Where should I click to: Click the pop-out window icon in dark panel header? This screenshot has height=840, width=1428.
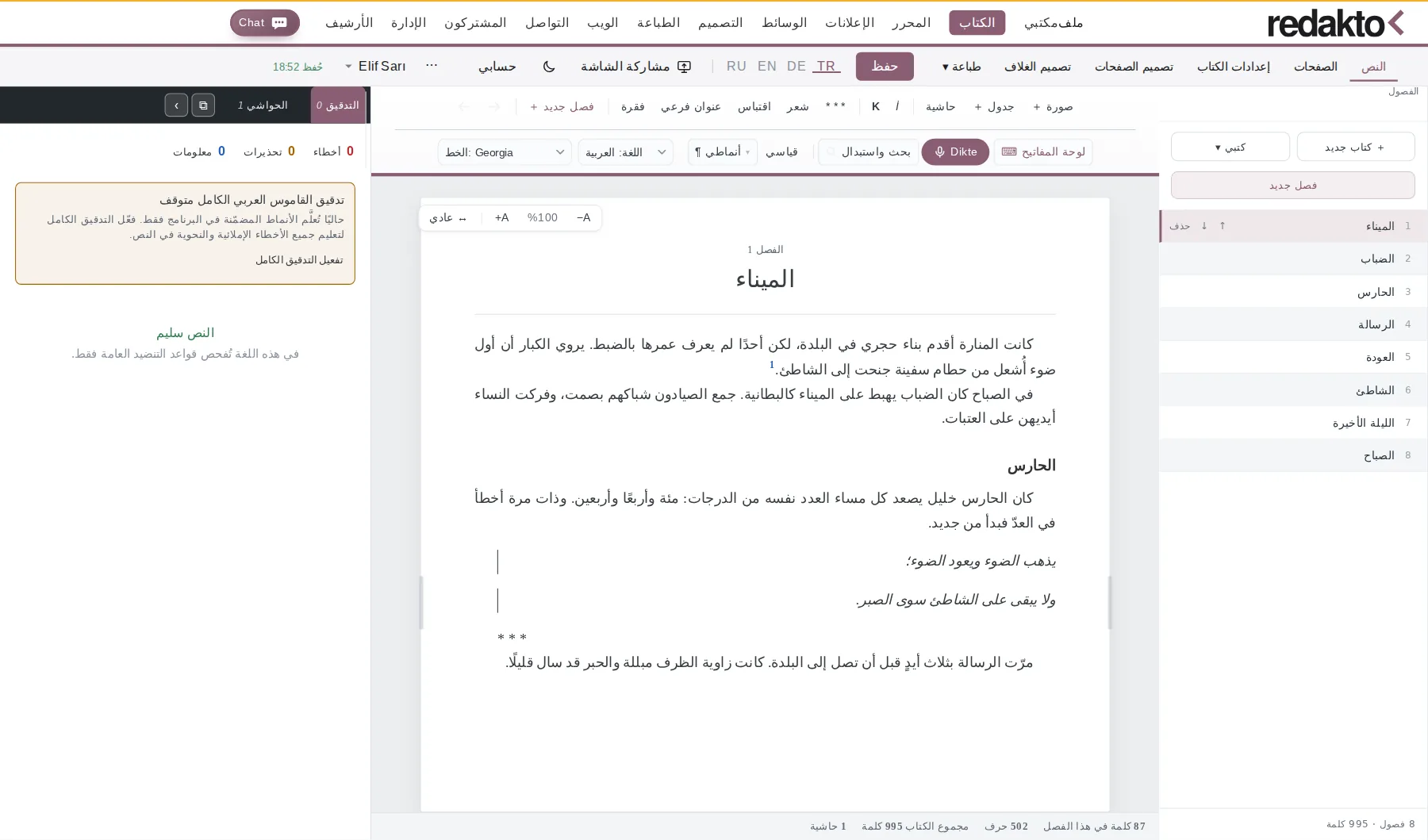pyautogui.click(x=203, y=105)
